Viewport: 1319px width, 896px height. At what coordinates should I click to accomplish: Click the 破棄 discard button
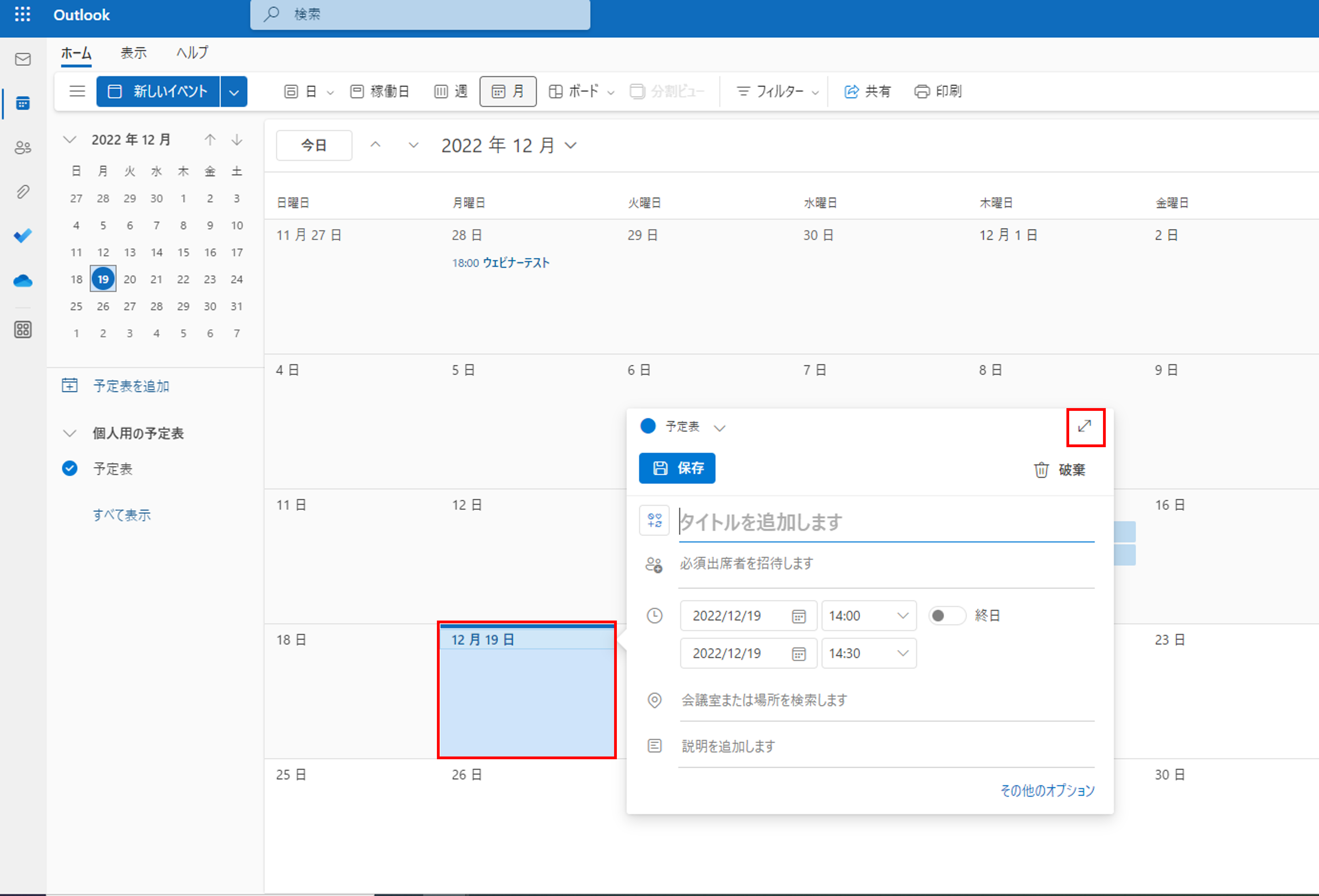1059,470
